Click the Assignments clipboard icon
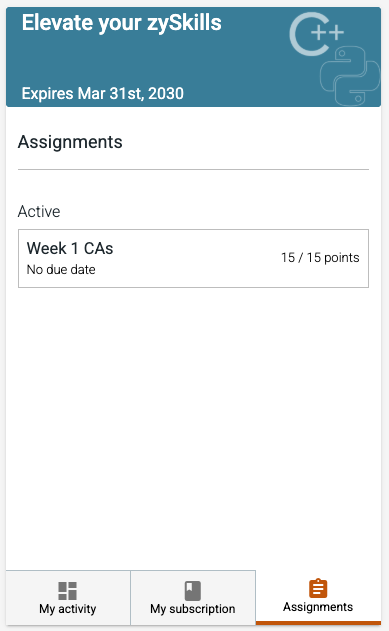The width and height of the screenshot is (389, 631). 318,588
